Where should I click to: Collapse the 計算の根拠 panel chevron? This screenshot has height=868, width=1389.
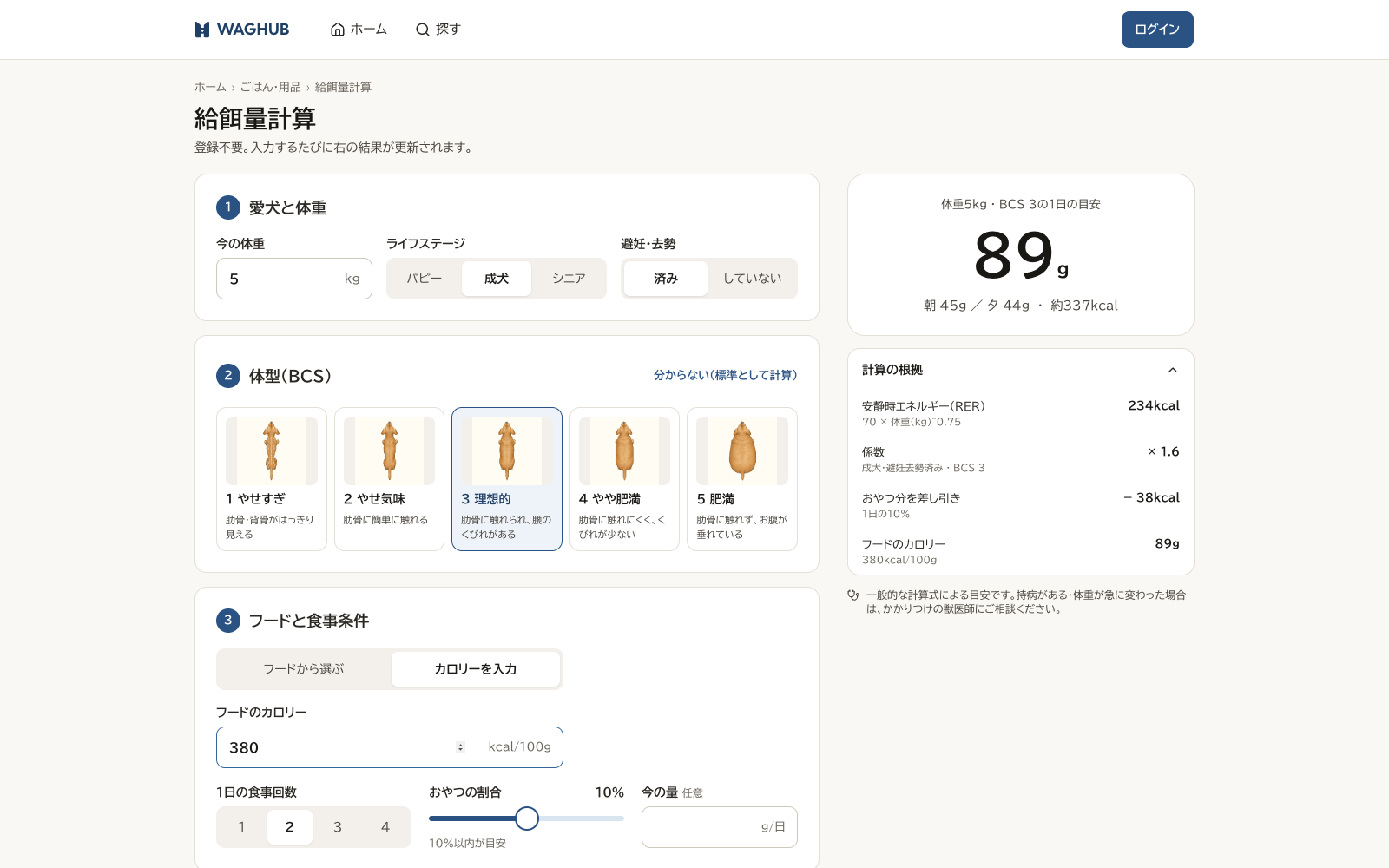pos(1173,370)
